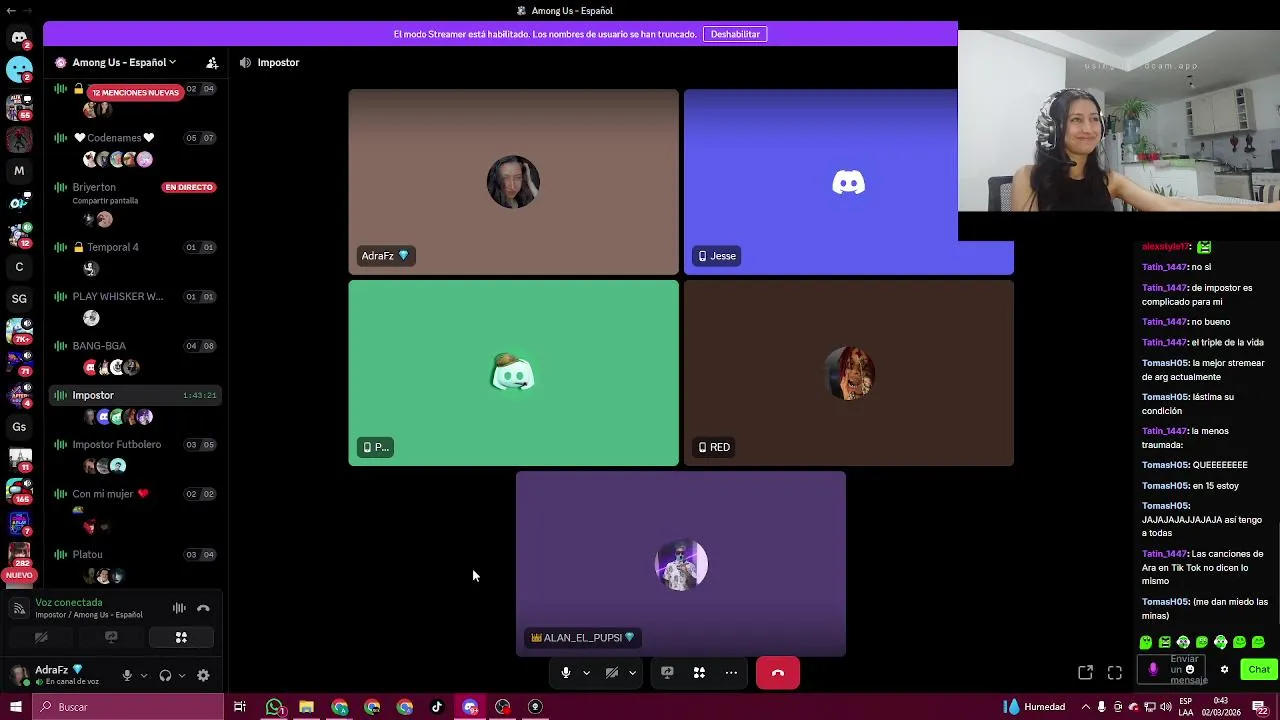The image size is (1280, 720).
Task: Hang up with red disconnect button
Action: 778,673
